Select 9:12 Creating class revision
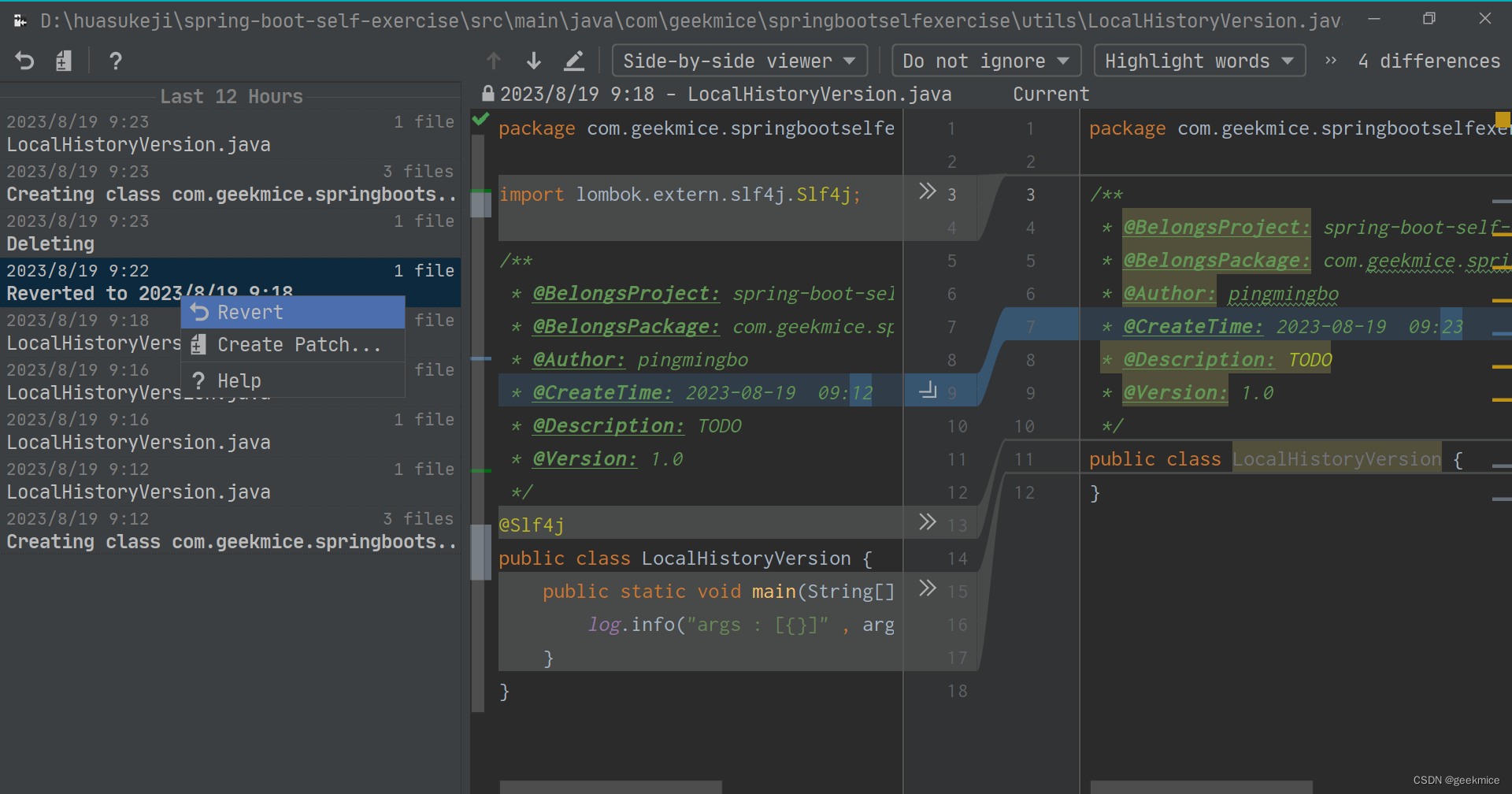The image size is (1512, 794). click(230, 531)
